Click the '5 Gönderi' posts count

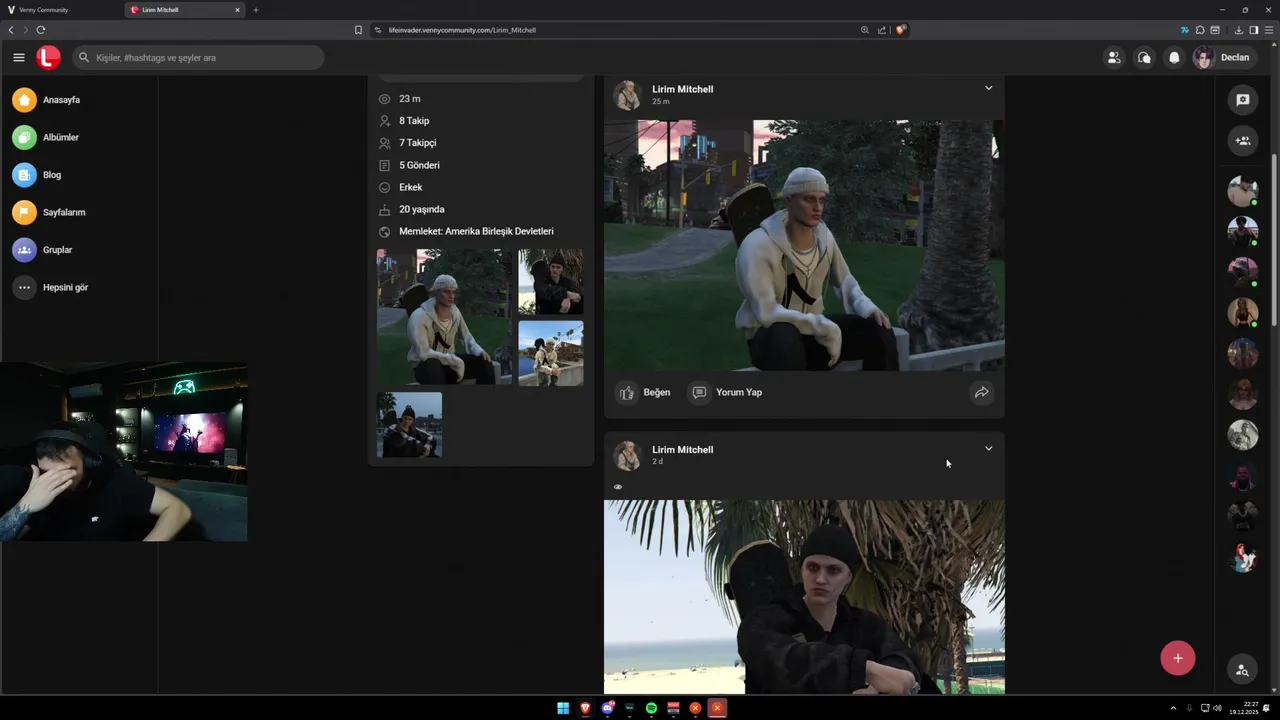[x=419, y=165]
